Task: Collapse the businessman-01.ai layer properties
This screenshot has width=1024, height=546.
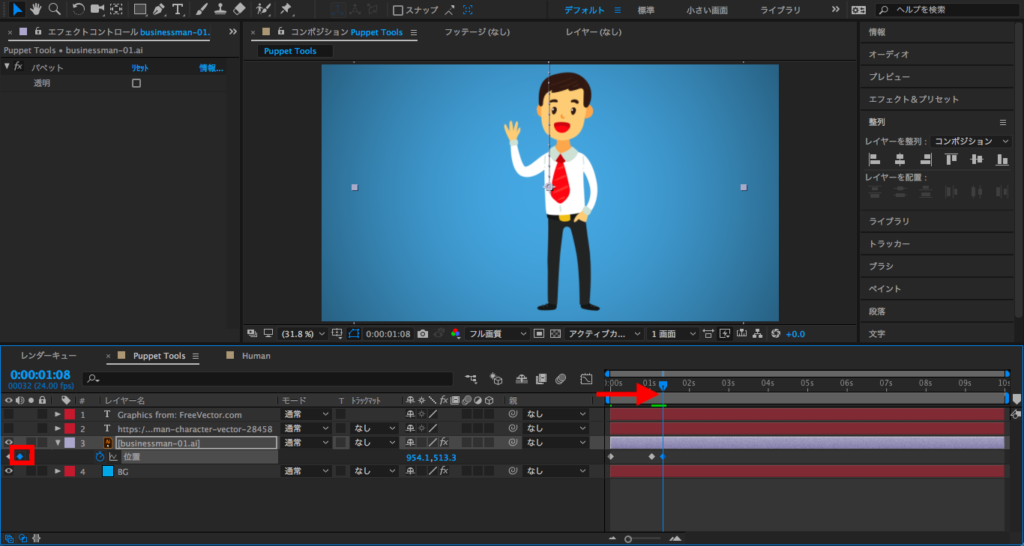Action: [x=57, y=442]
